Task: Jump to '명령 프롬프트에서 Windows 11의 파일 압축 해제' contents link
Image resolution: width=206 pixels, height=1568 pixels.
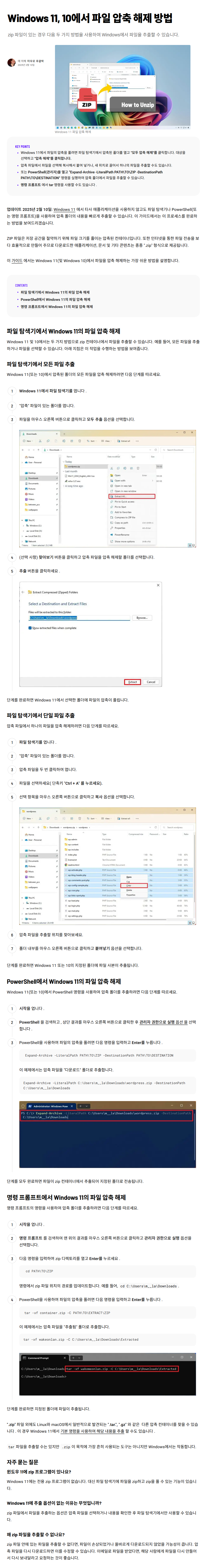Action: point(57,307)
